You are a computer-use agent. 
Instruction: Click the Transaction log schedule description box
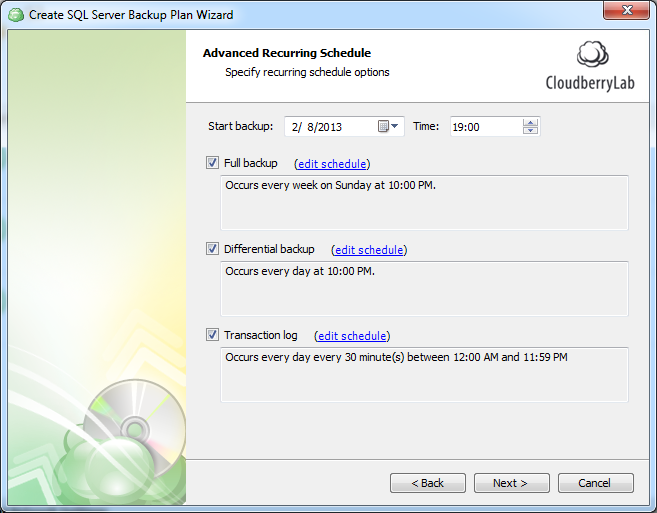pyautogui.click(x=423, y=374)
